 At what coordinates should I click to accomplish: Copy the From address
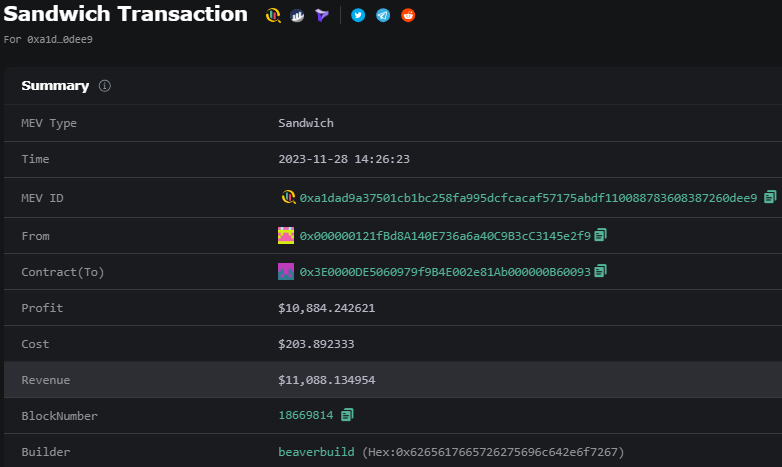pos(600,235)
